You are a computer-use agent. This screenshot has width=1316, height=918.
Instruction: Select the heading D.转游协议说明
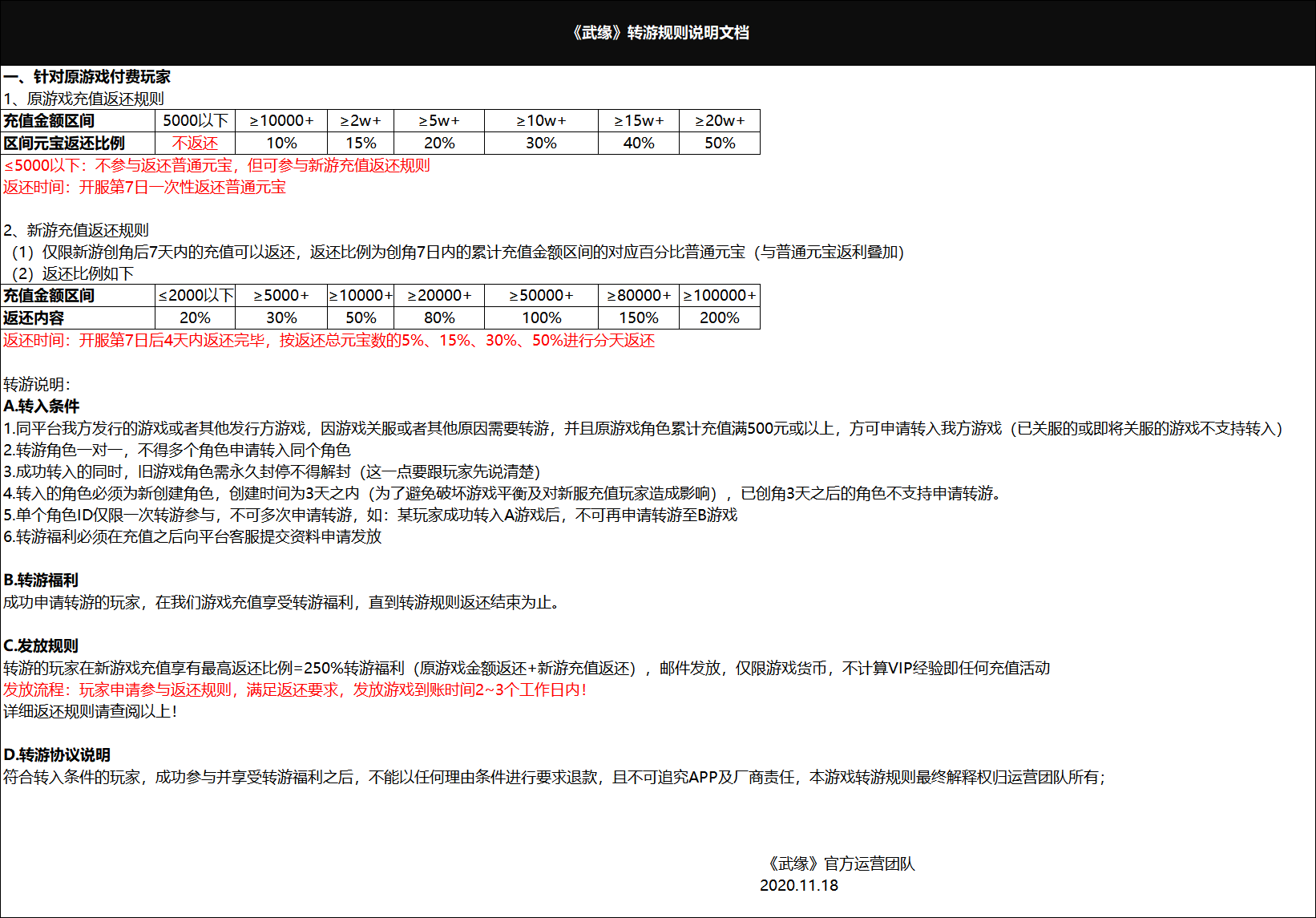pyautogui.click(x=57, y=754)
